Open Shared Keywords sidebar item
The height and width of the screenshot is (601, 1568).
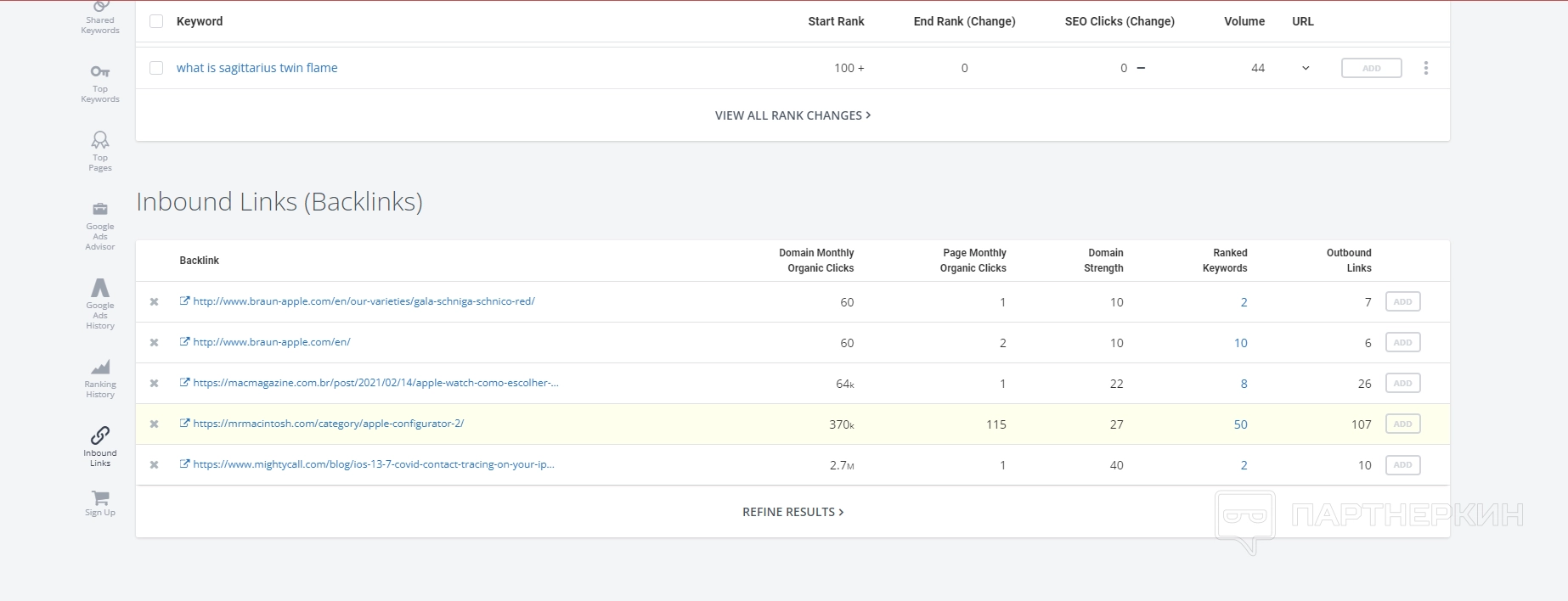[x=100, y=19]
